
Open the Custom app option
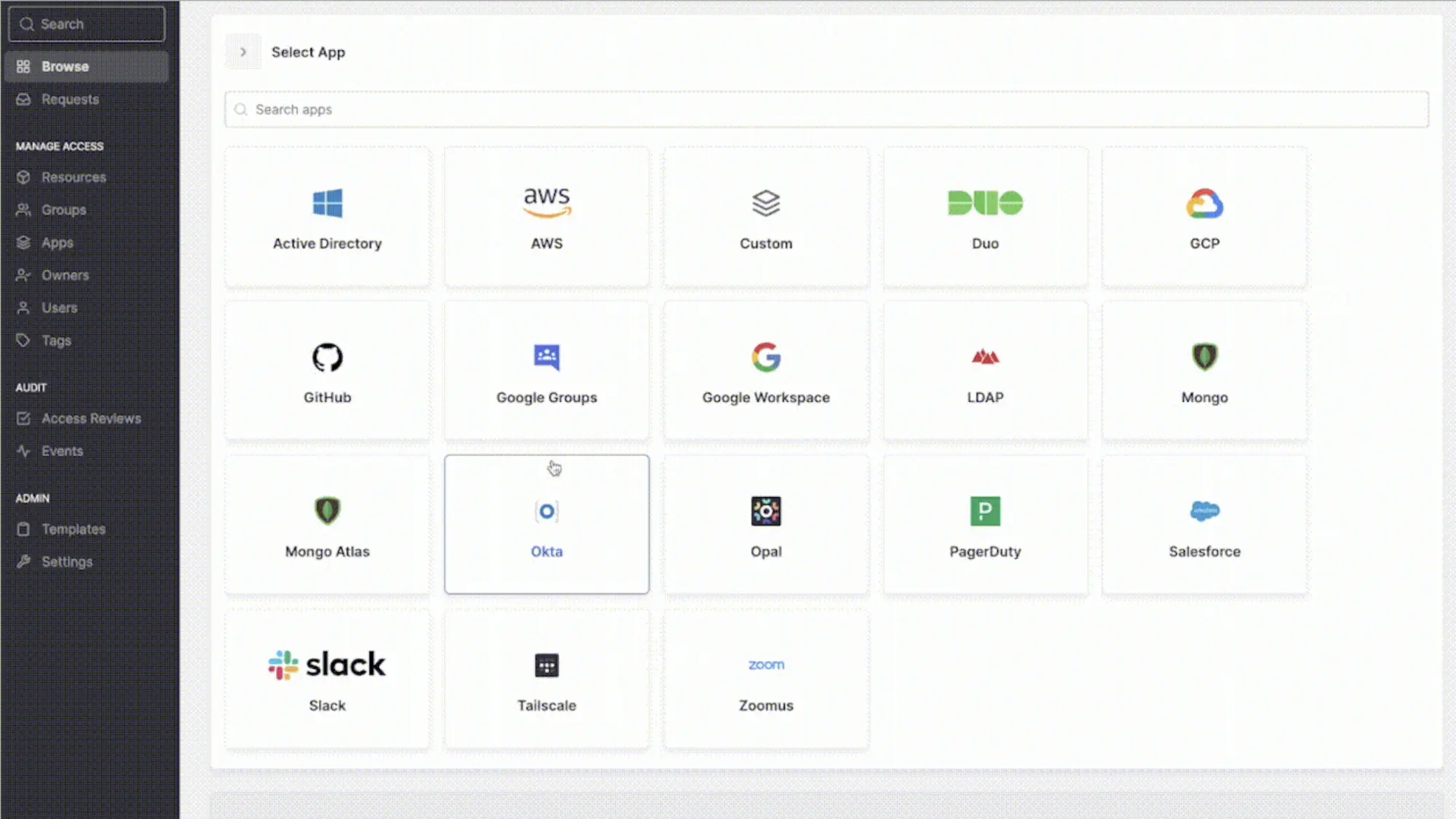tap(765, 216)
